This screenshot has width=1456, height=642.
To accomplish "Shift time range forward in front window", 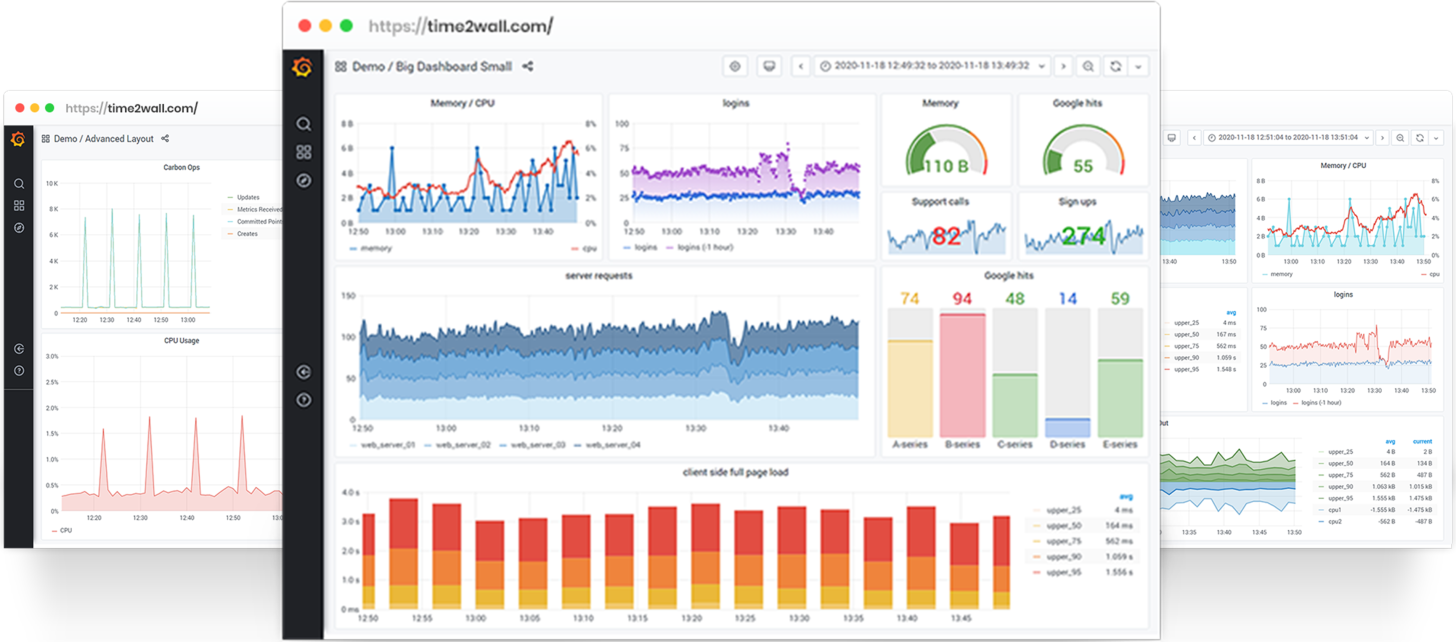I will click(1063, 66).
